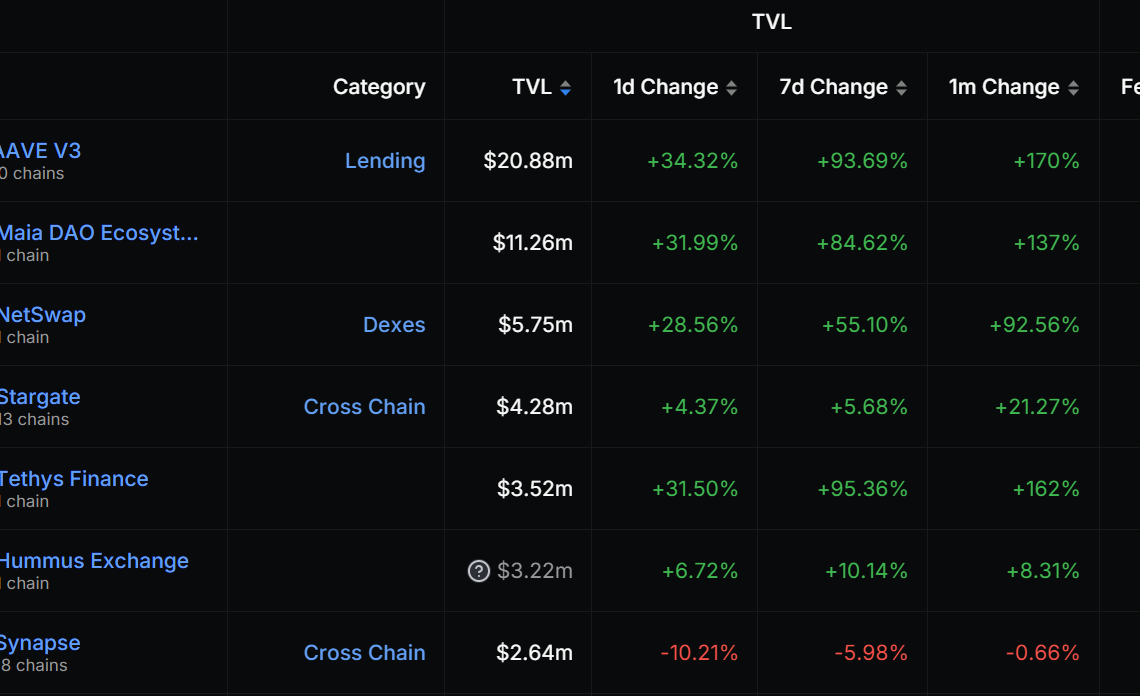This screenshot has width=1140, height=696.
Task: Click Cross Chain category in Synapse row
Action: pyautogui.click(x=364, y=653)
